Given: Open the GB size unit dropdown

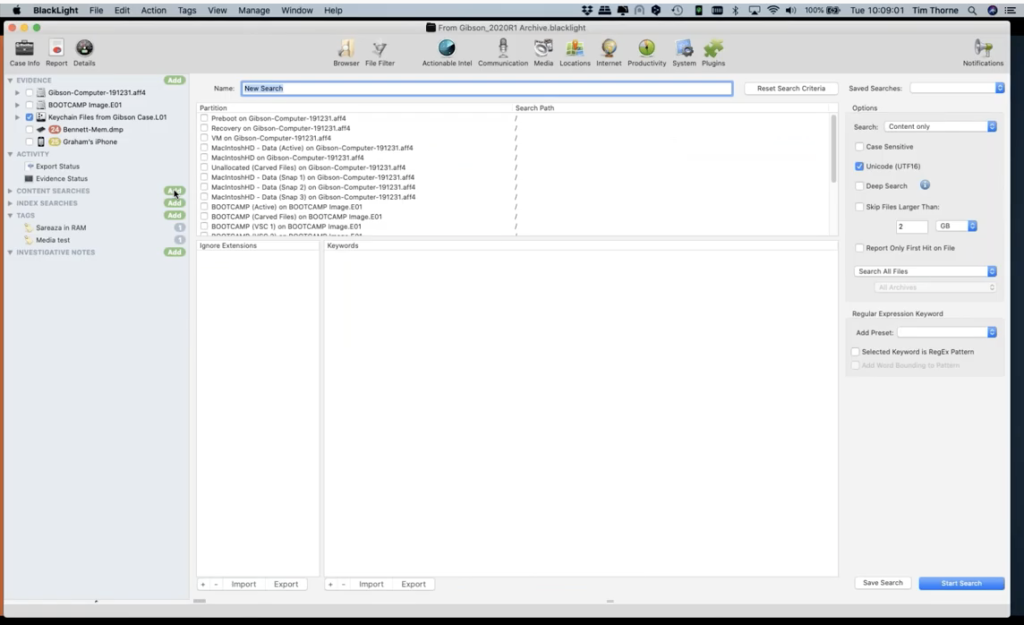Looking at the screenshot, I should click(x=956, y=226).
